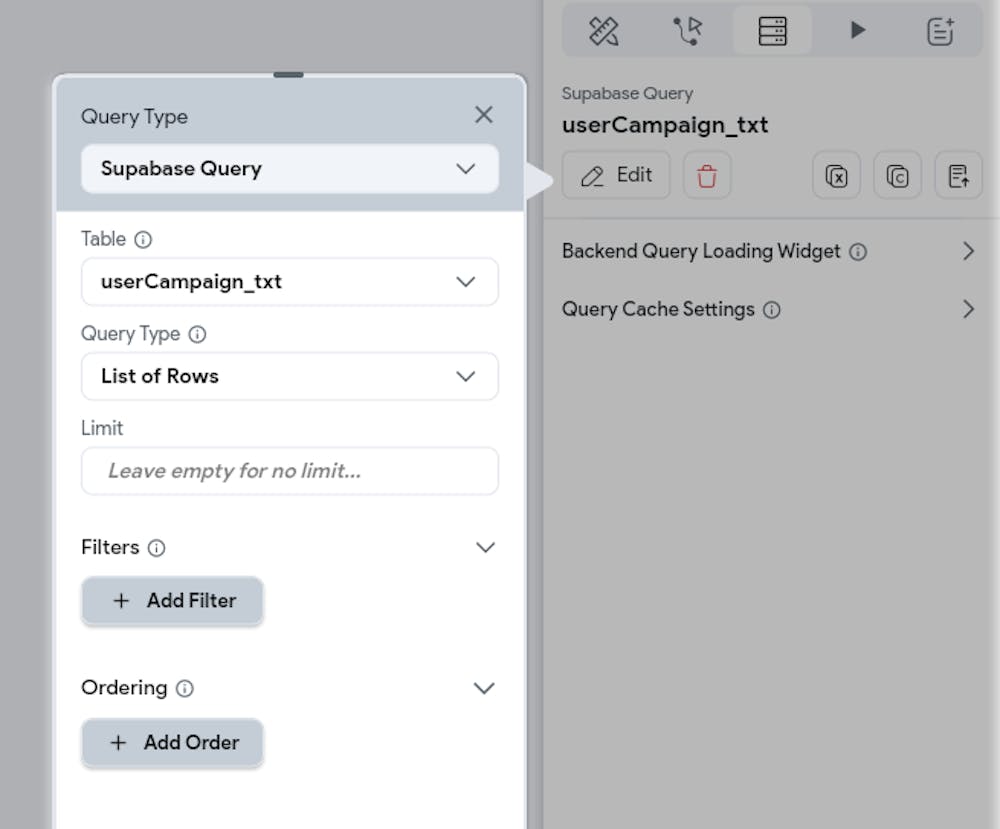1000x829 pixels.
Task: Click the variable (x) icon beside Edit
Action: [836, 175]
